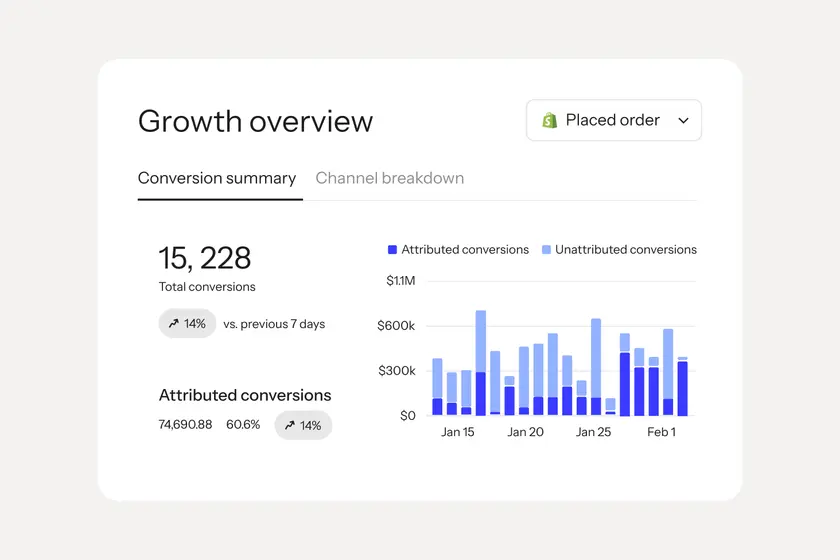Click the Feb 1 axis label

[x=662, y=432]
